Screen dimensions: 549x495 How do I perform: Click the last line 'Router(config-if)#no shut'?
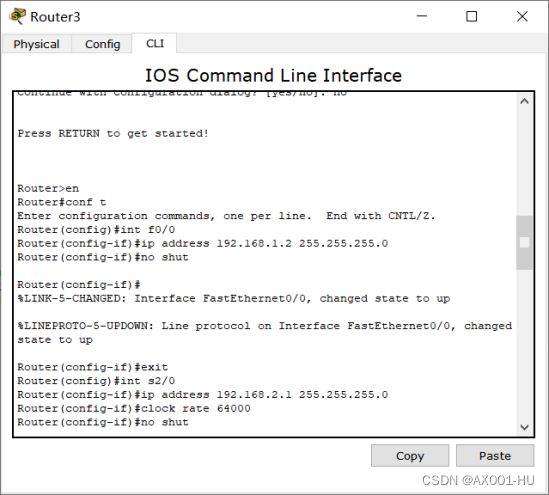103,422
